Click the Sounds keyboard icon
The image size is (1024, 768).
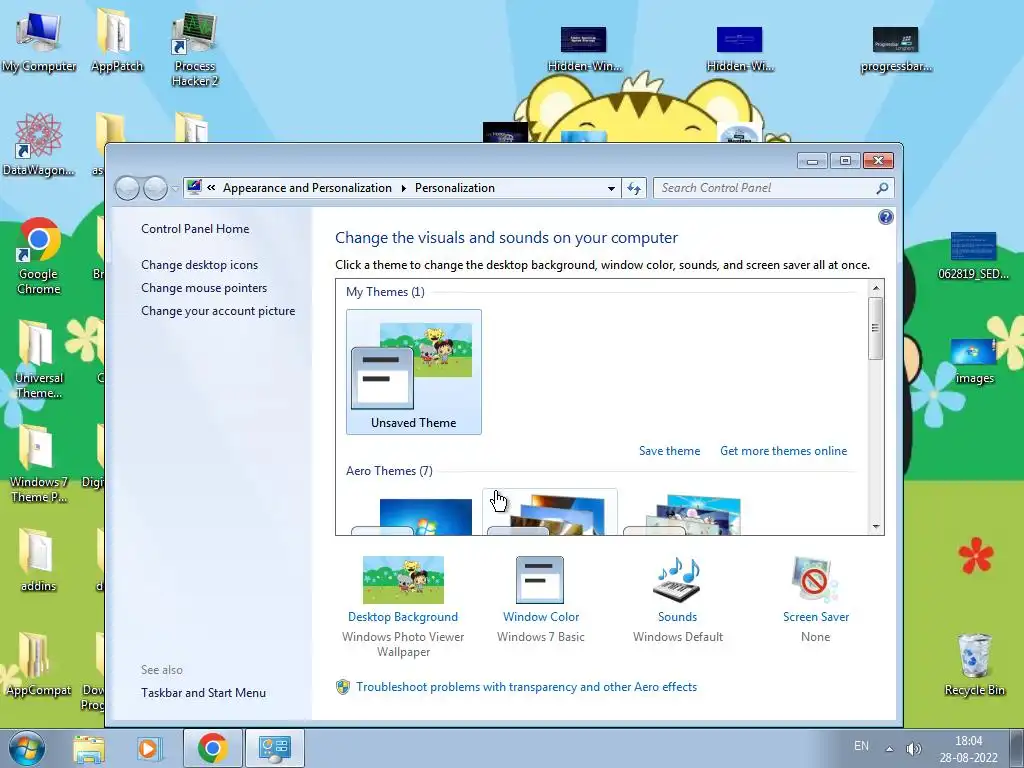click(x=677, y=580)
